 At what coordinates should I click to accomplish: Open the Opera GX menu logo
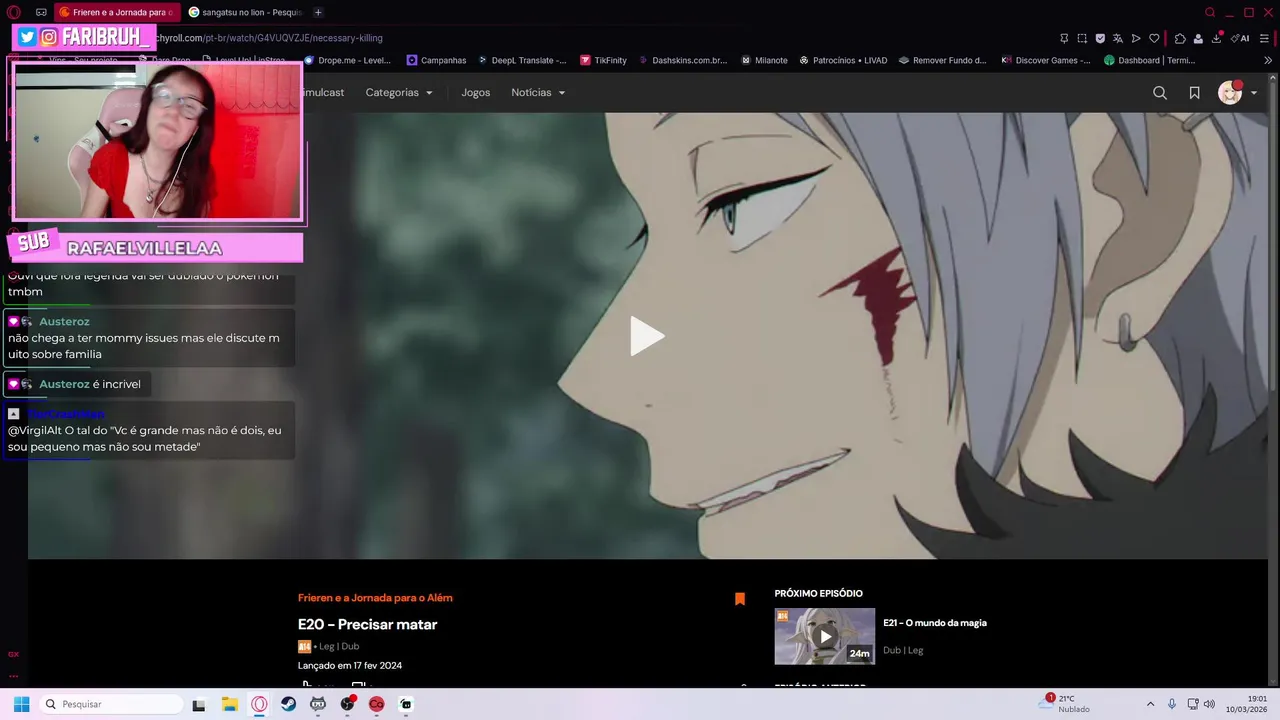(x=13, y=12)
